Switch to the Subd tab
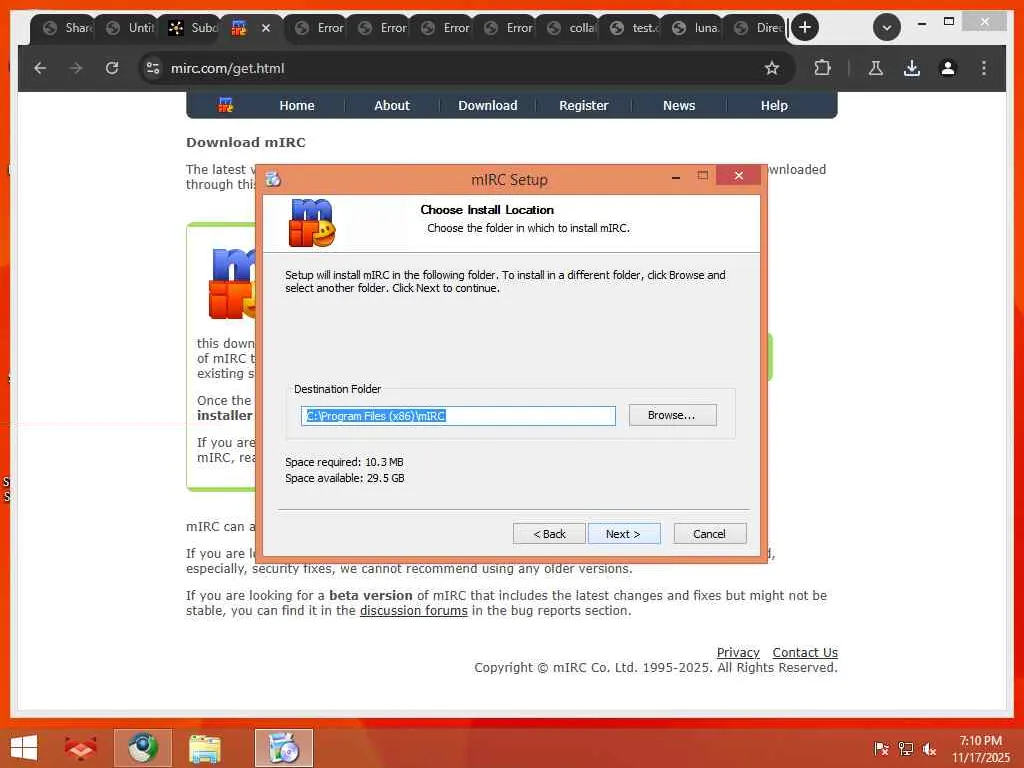 point(191,27)
